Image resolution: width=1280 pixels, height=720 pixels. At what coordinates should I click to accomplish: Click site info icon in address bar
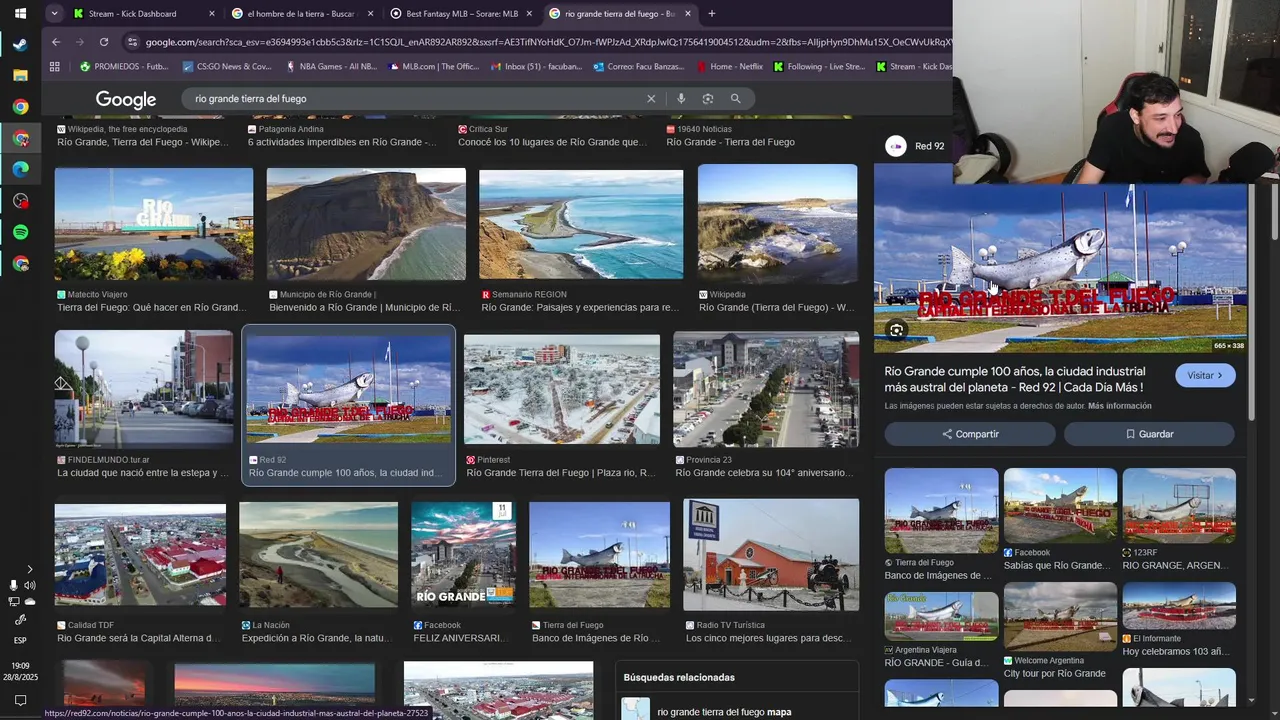tap(132, 42)
